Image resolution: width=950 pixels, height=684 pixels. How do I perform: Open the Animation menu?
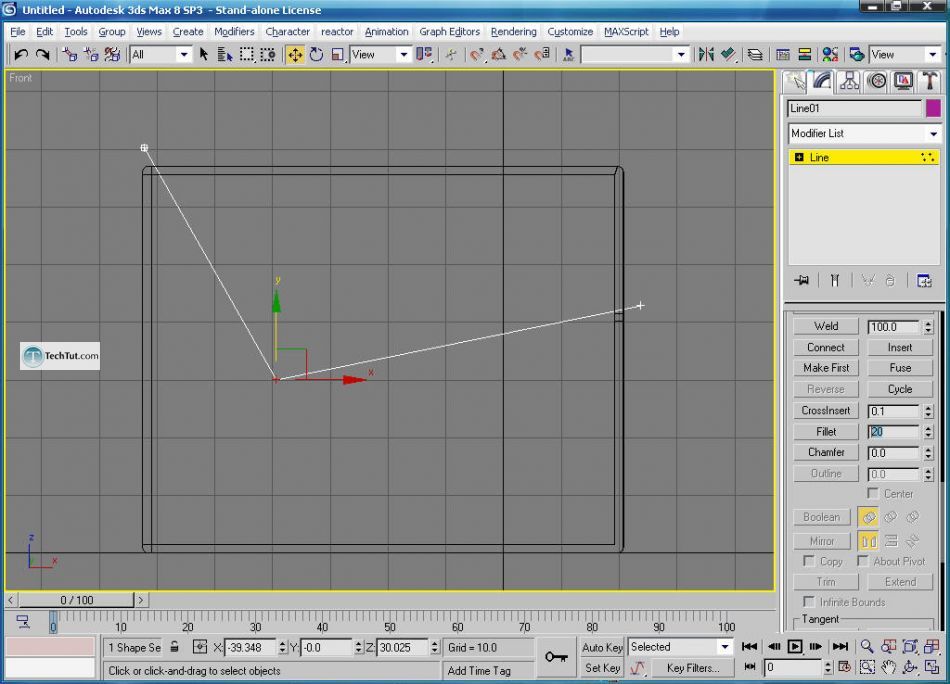[x=387, y=32]
